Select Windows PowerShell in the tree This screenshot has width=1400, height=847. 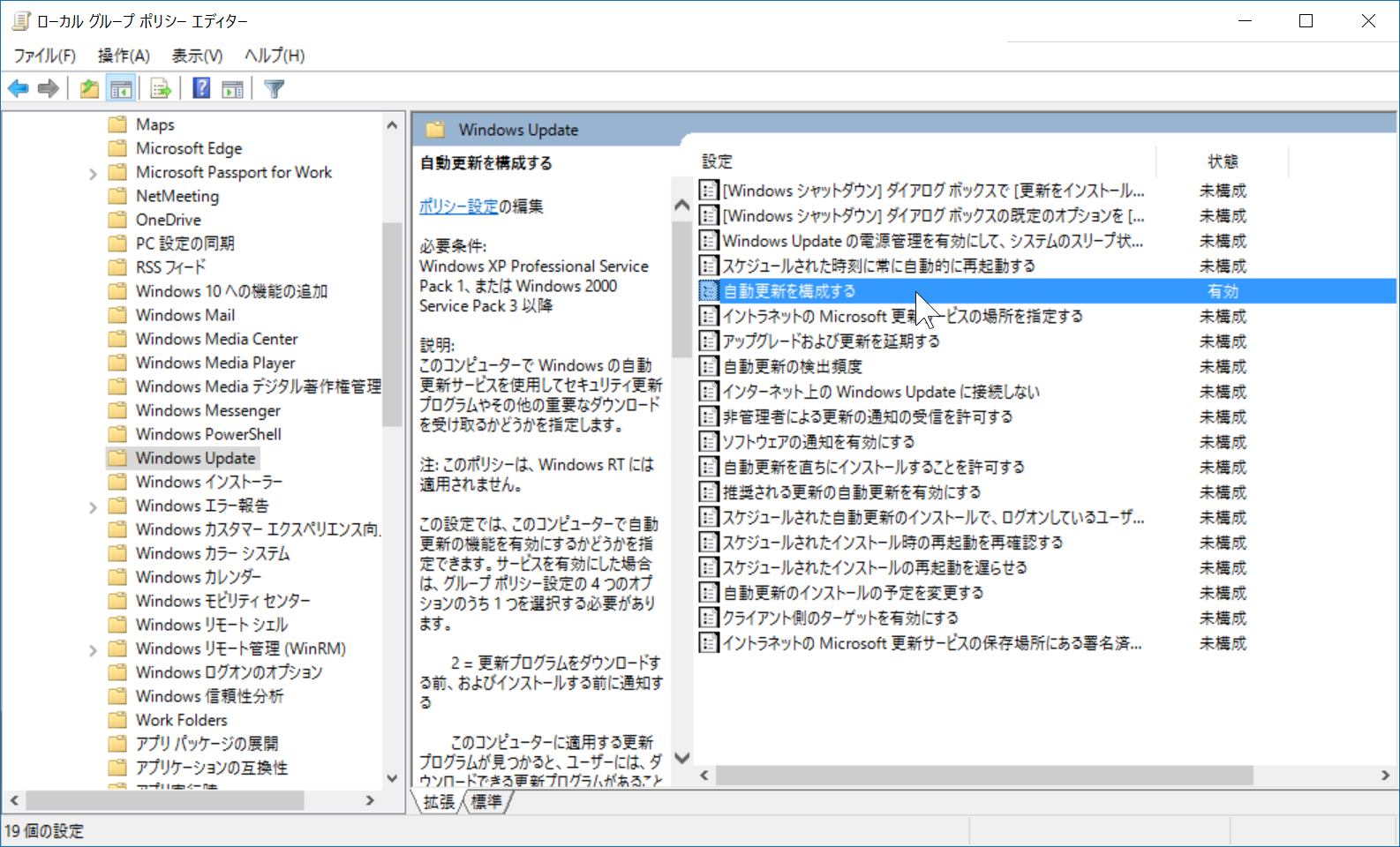208,434
